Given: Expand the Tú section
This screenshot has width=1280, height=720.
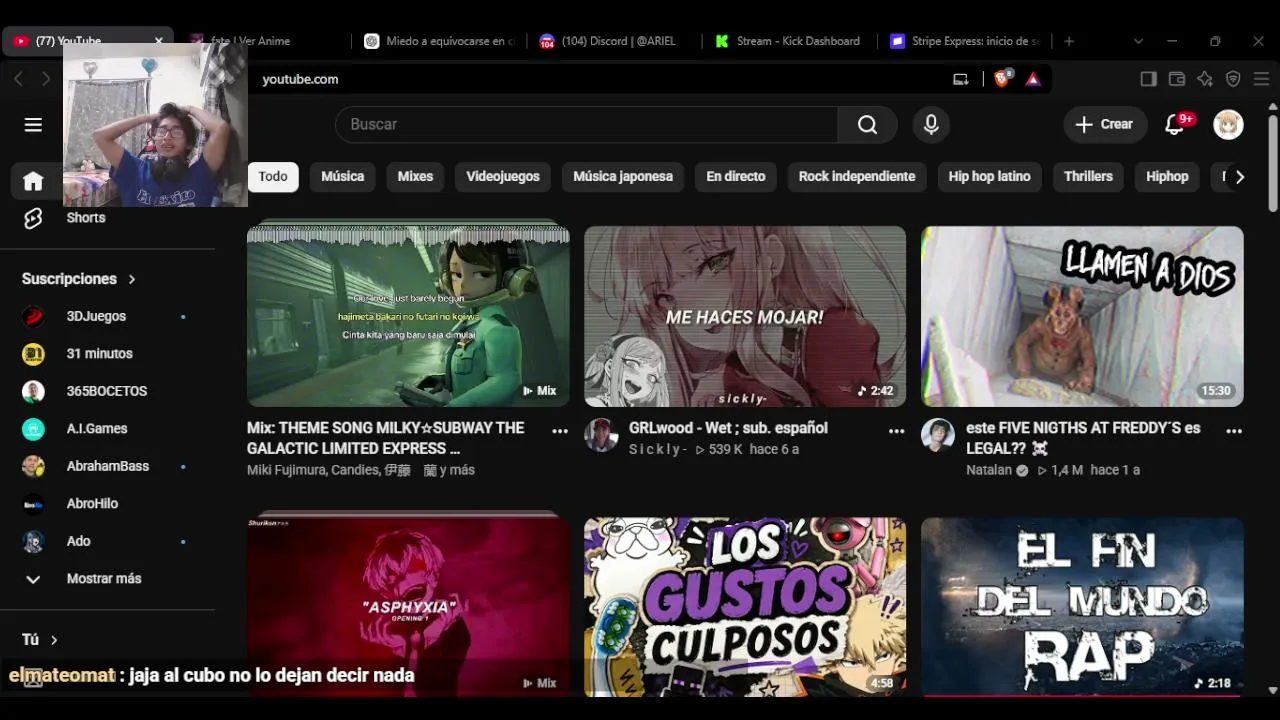Looking at the screenshot, I should pyautogui.click(x=40, y=640).
